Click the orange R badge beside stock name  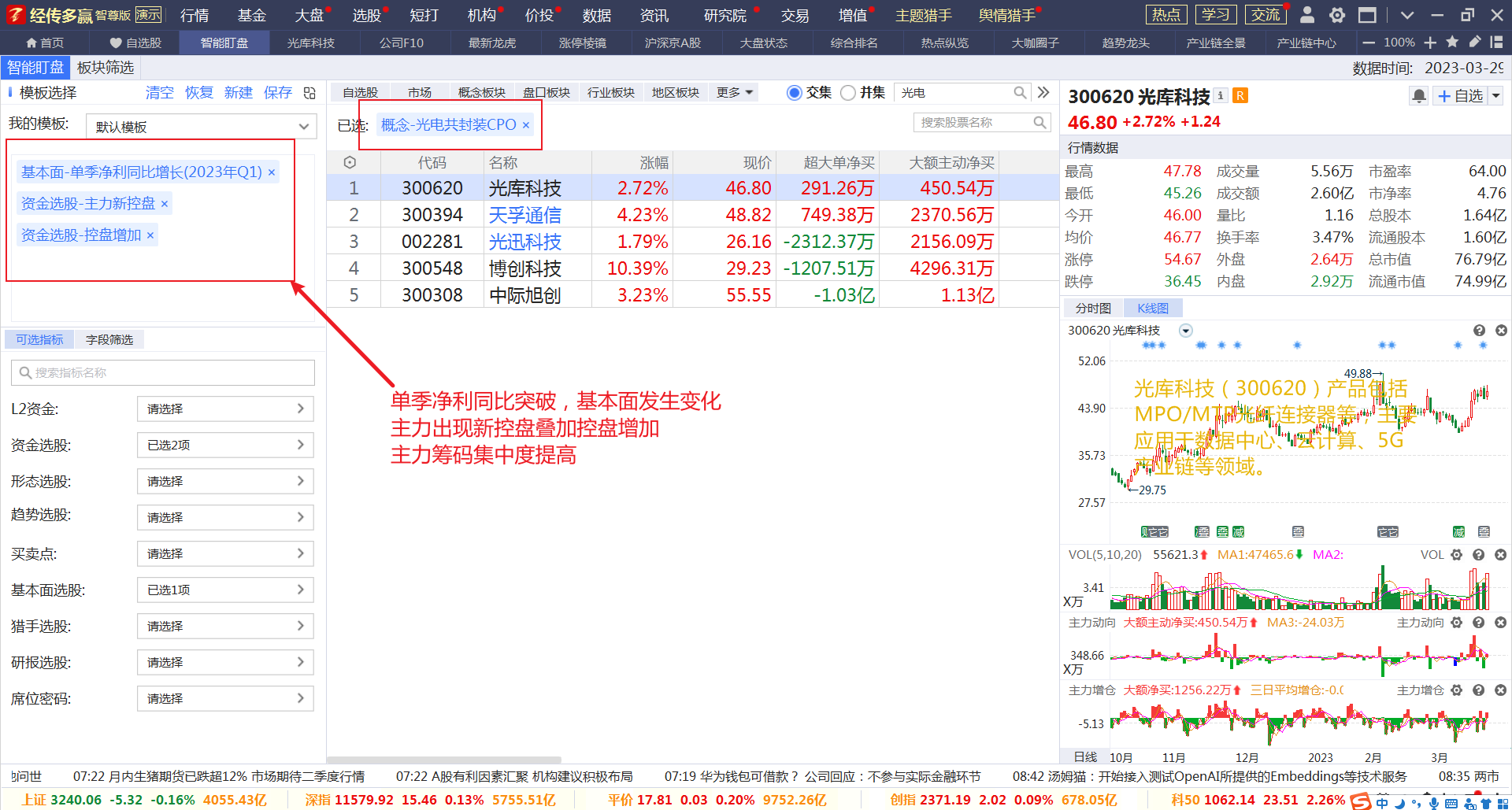coord(1240,95)
